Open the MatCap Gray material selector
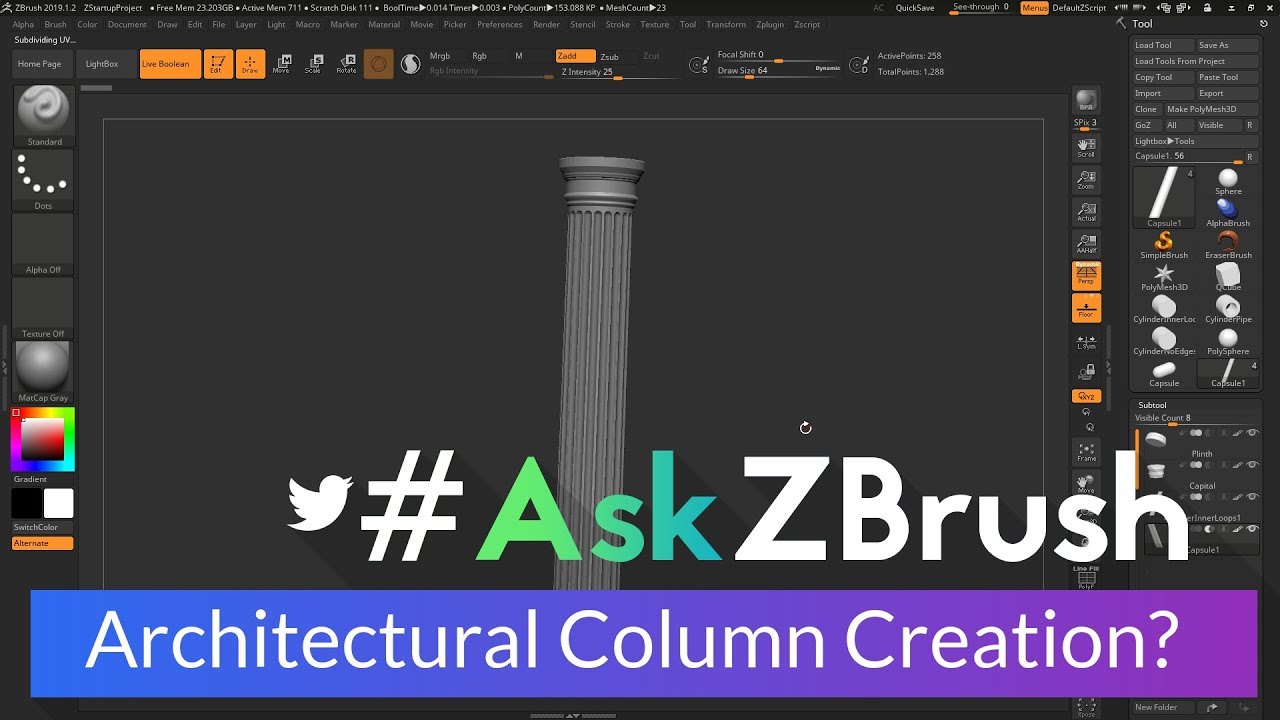 43,373
